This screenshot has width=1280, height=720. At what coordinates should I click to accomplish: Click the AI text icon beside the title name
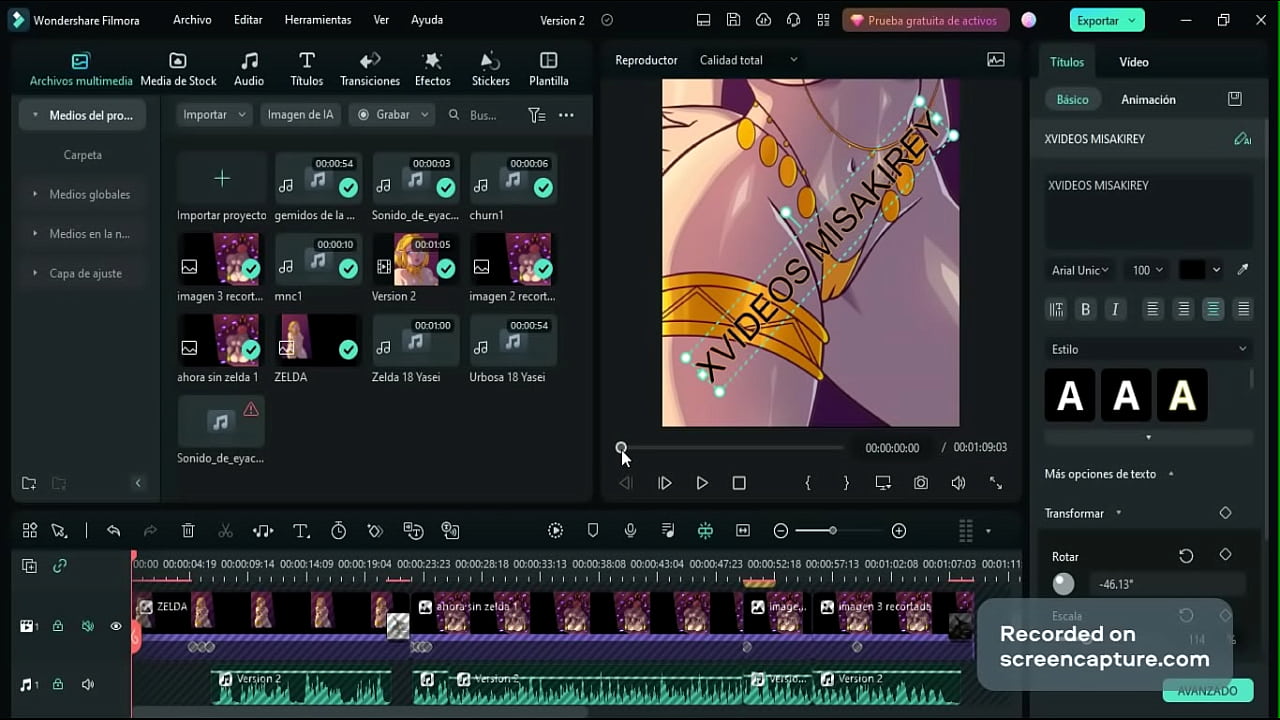point(1242,139)
